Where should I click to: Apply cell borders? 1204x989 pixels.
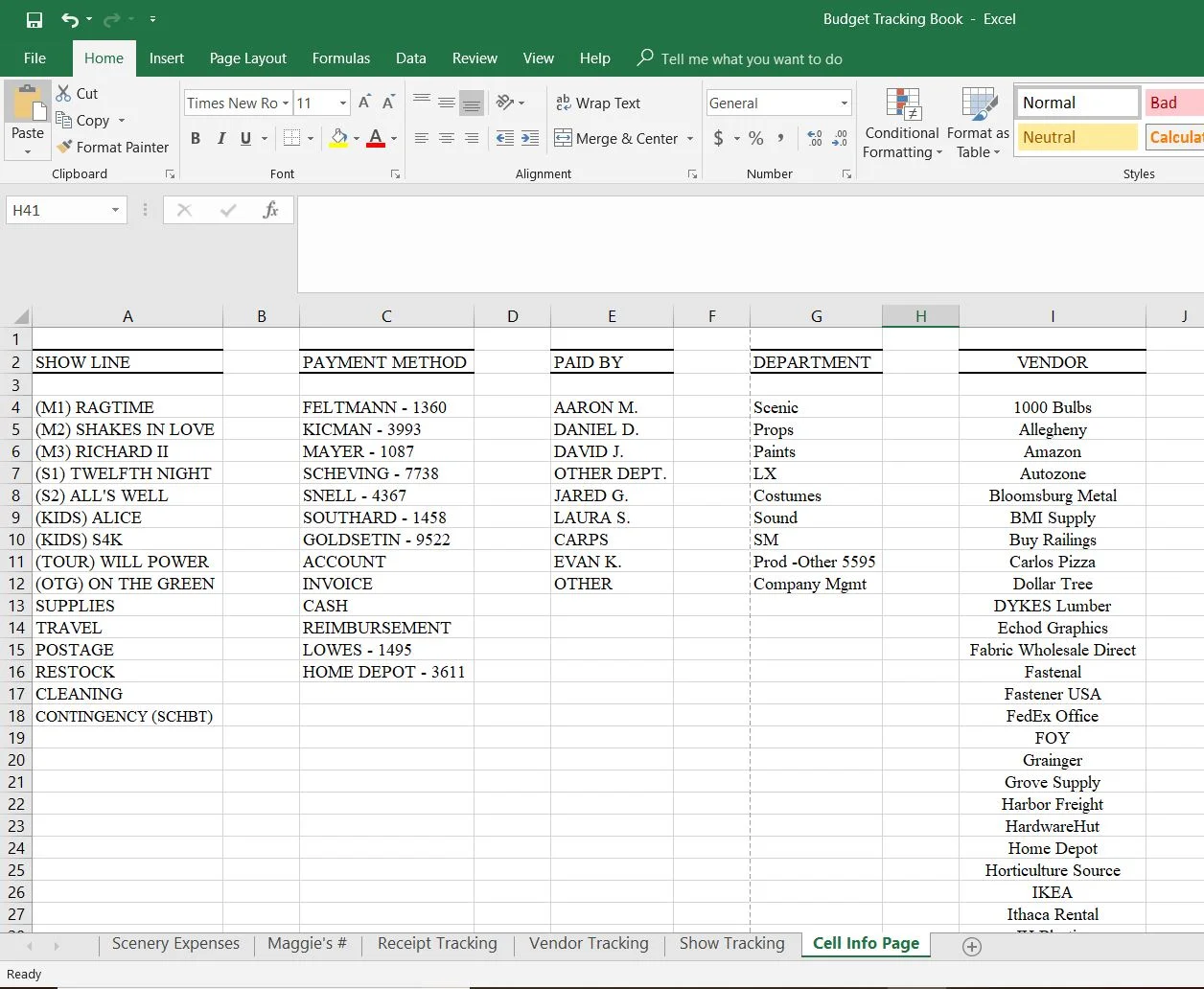coord(292,138)
